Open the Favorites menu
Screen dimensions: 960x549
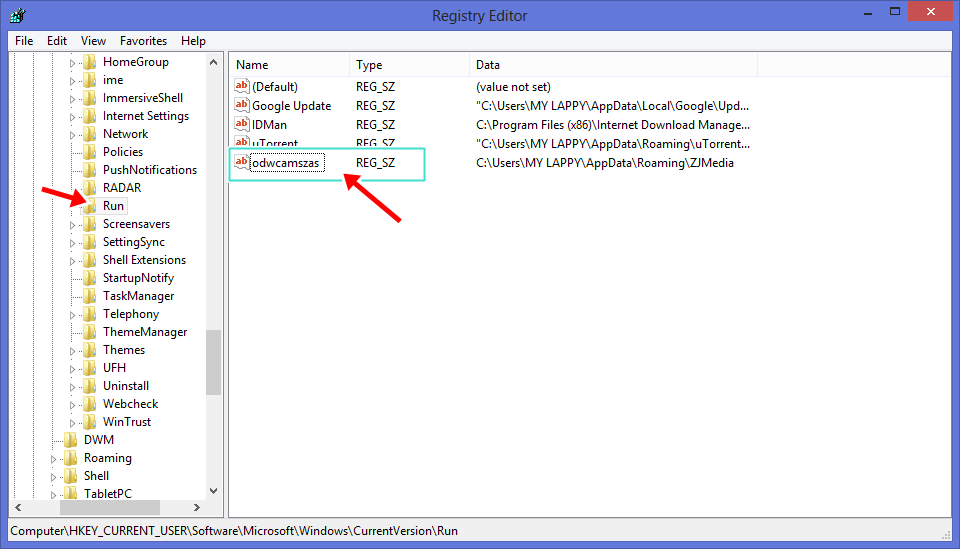pyautogui.click(x=143, y=41)
